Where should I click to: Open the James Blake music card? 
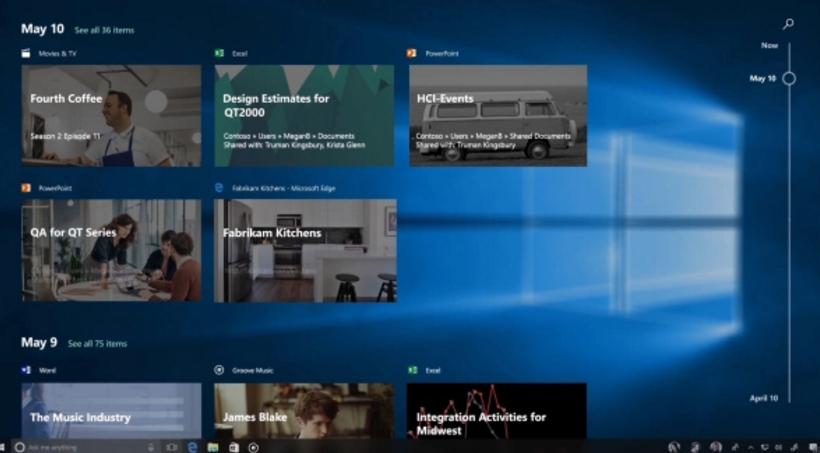(304, 411)
